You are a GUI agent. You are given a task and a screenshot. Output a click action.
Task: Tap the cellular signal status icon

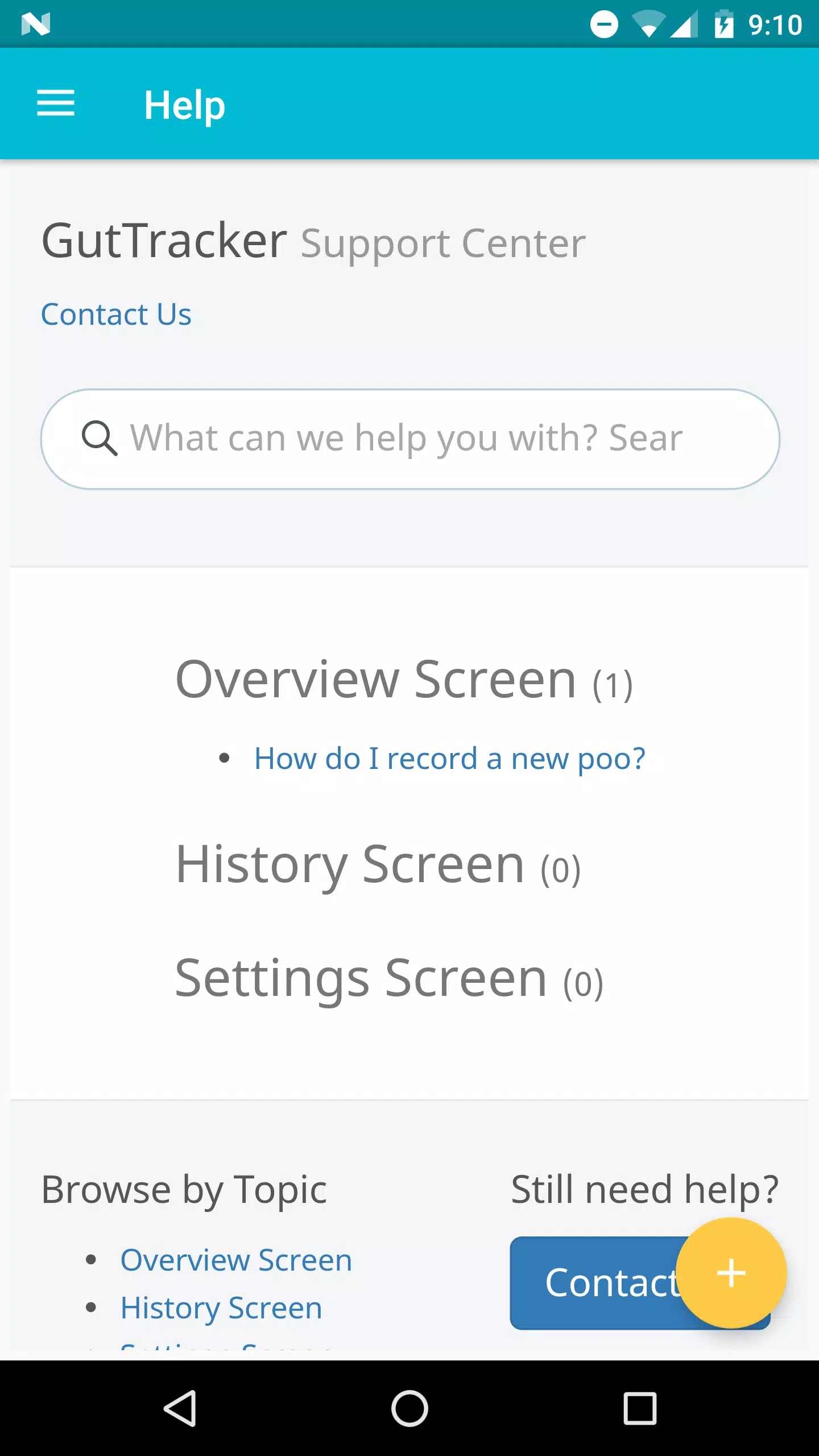[684, 24]
